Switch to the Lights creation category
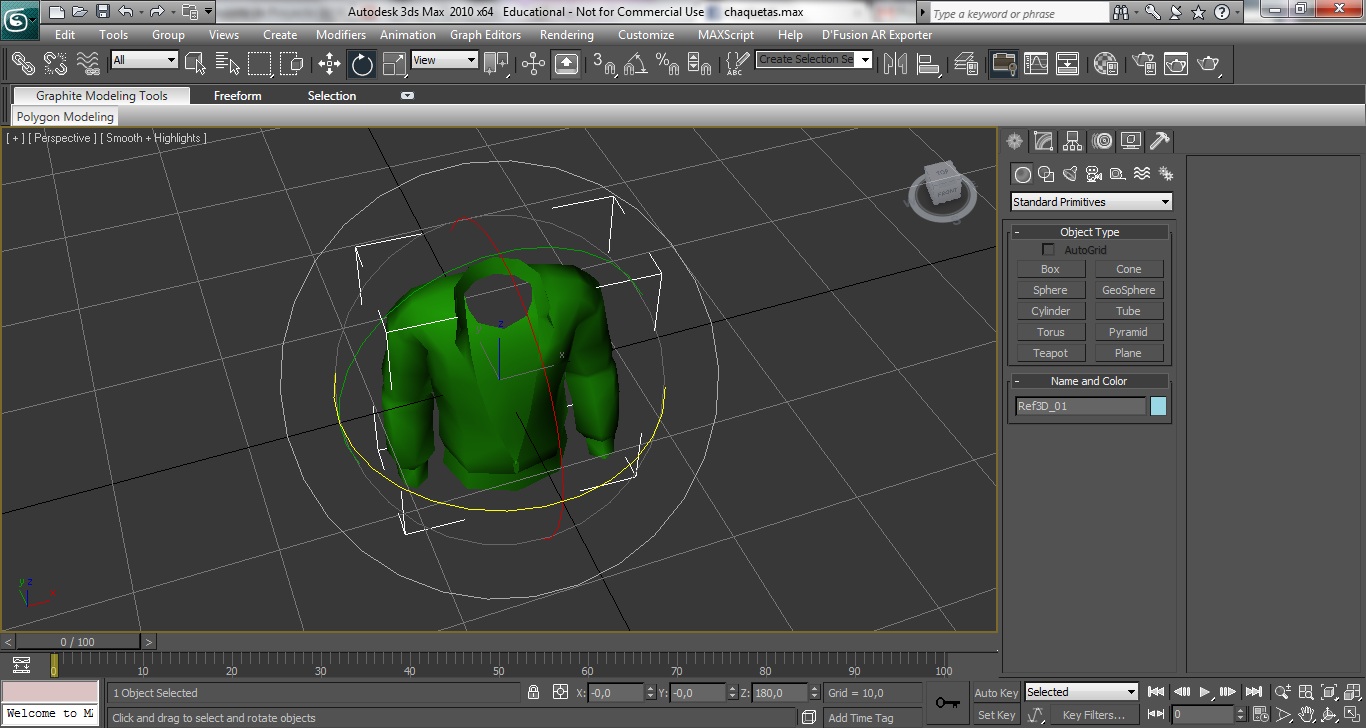 coord(1070,174)
